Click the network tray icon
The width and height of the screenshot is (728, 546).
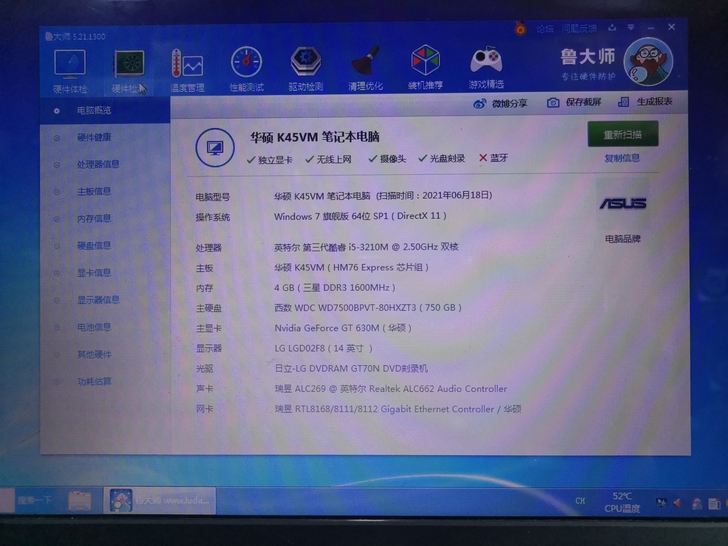660,502
